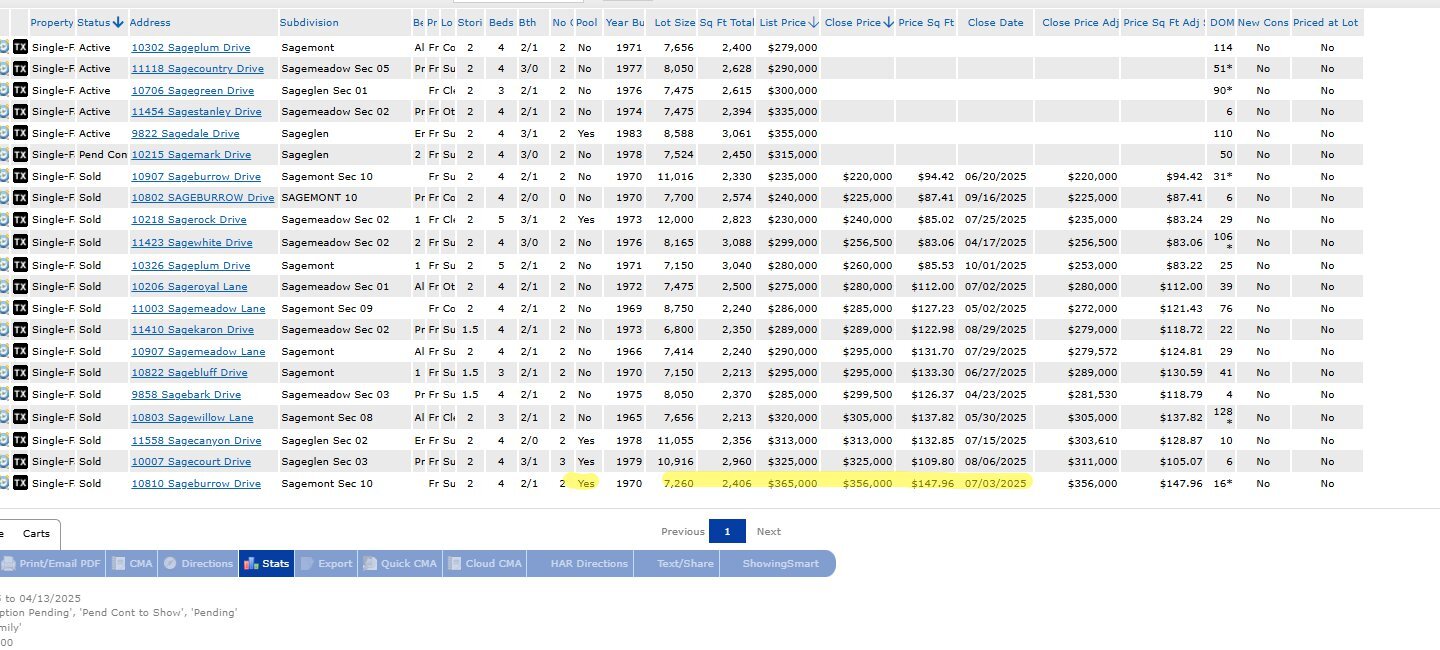Click the TX icon for 10810 Sageburrow Drive

point(20,483)
